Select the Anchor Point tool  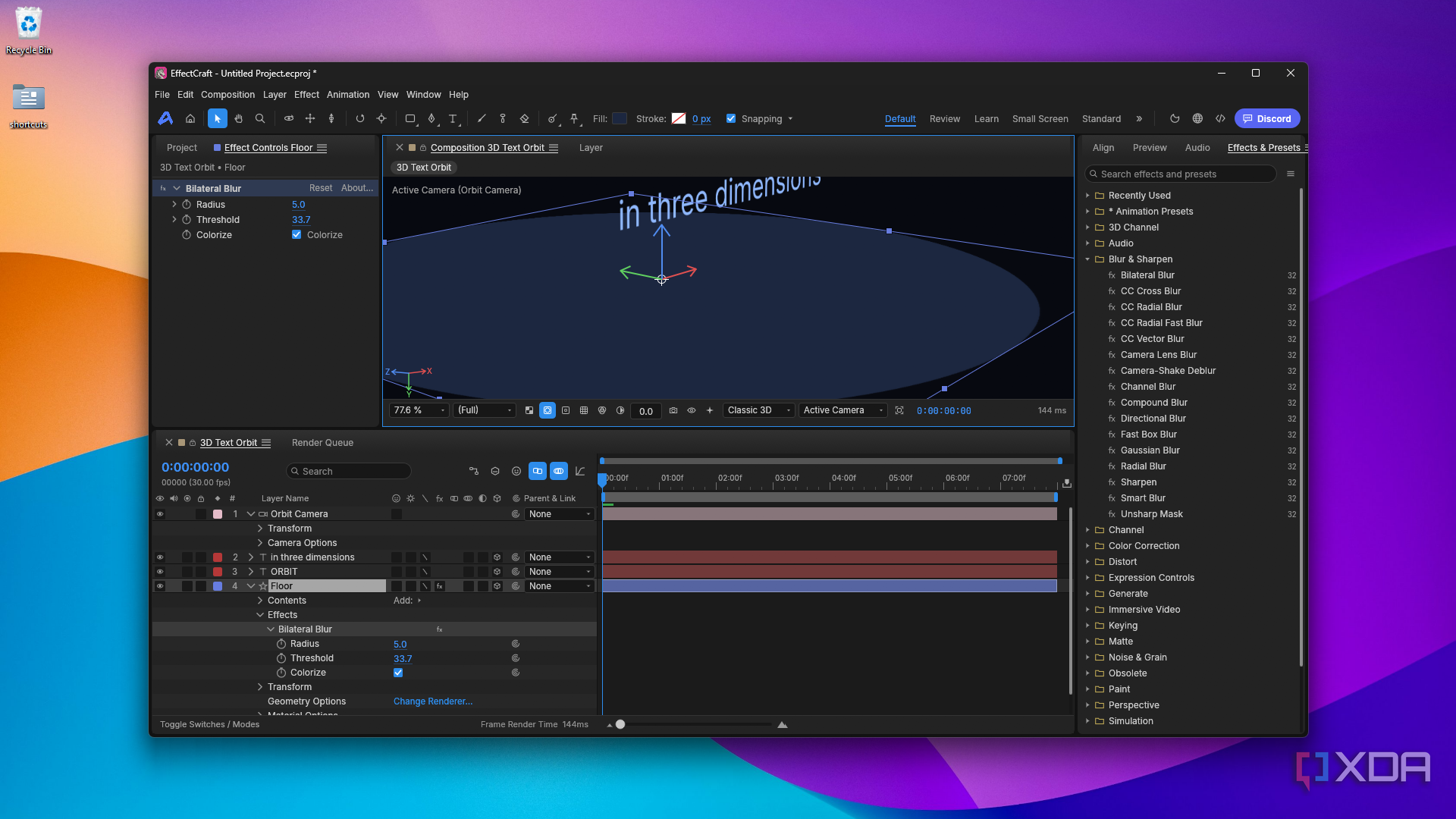click(x=381, y=119)
